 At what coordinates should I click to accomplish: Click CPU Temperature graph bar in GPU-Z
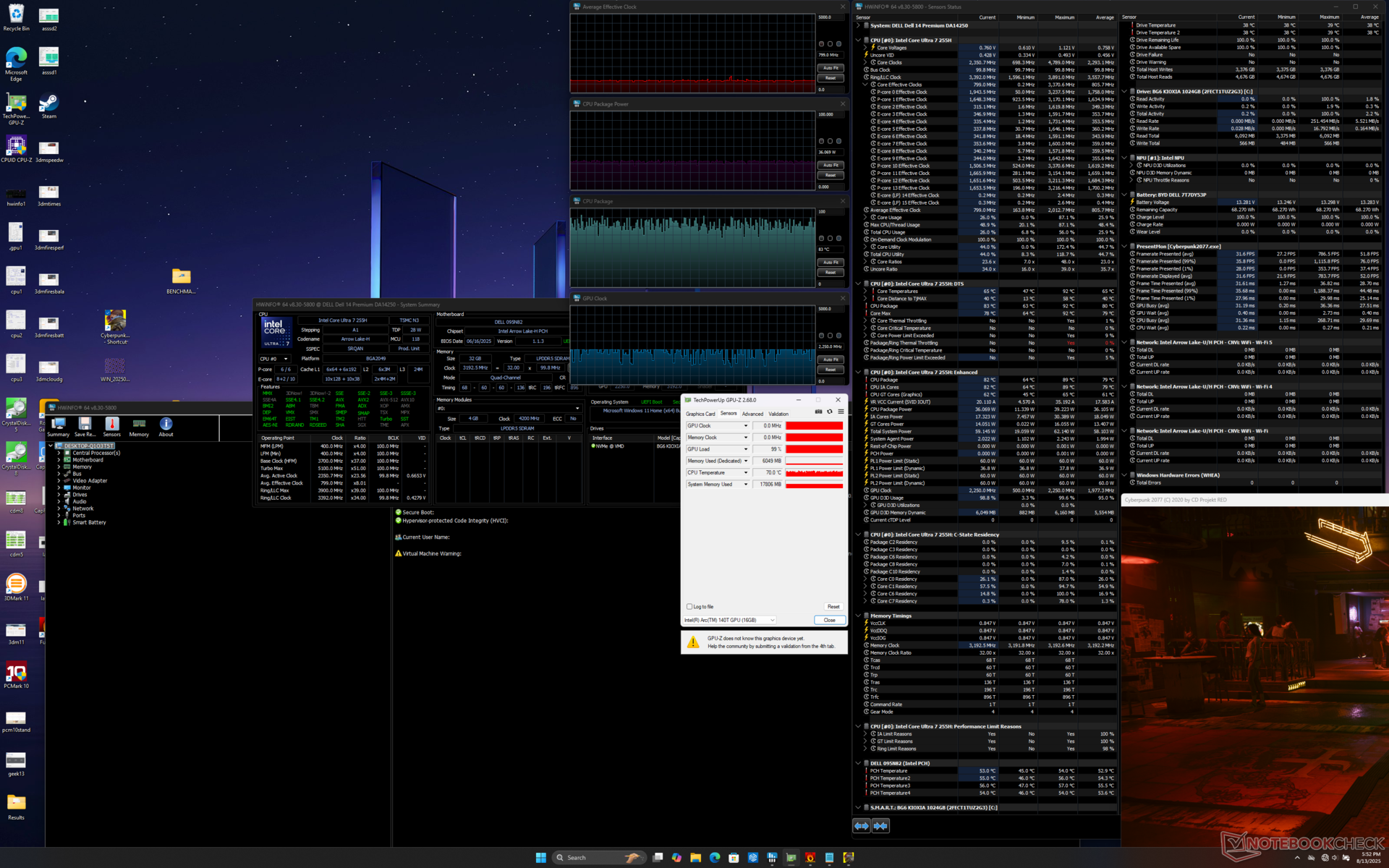click(815, 472)
